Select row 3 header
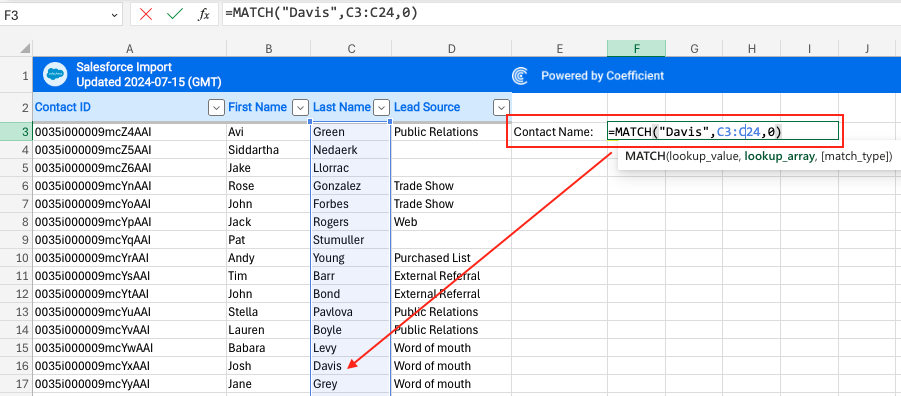The height and width of the screenshot is (396, 901). click(16, 132)
